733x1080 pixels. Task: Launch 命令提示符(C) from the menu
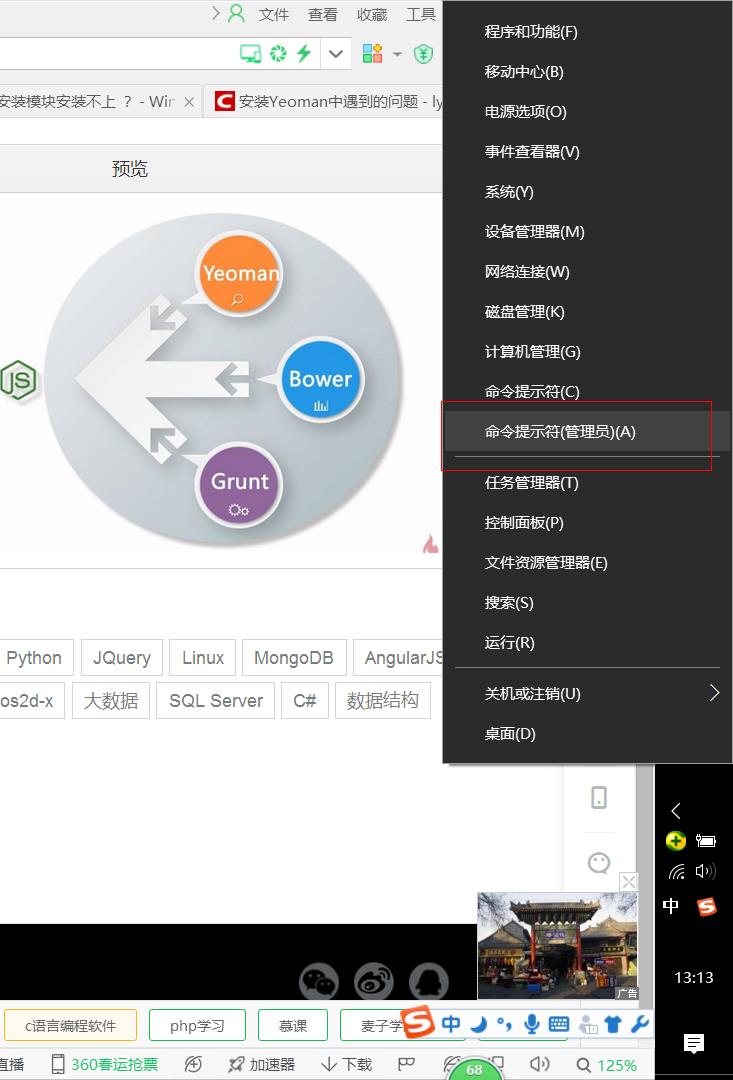[587, 391]
